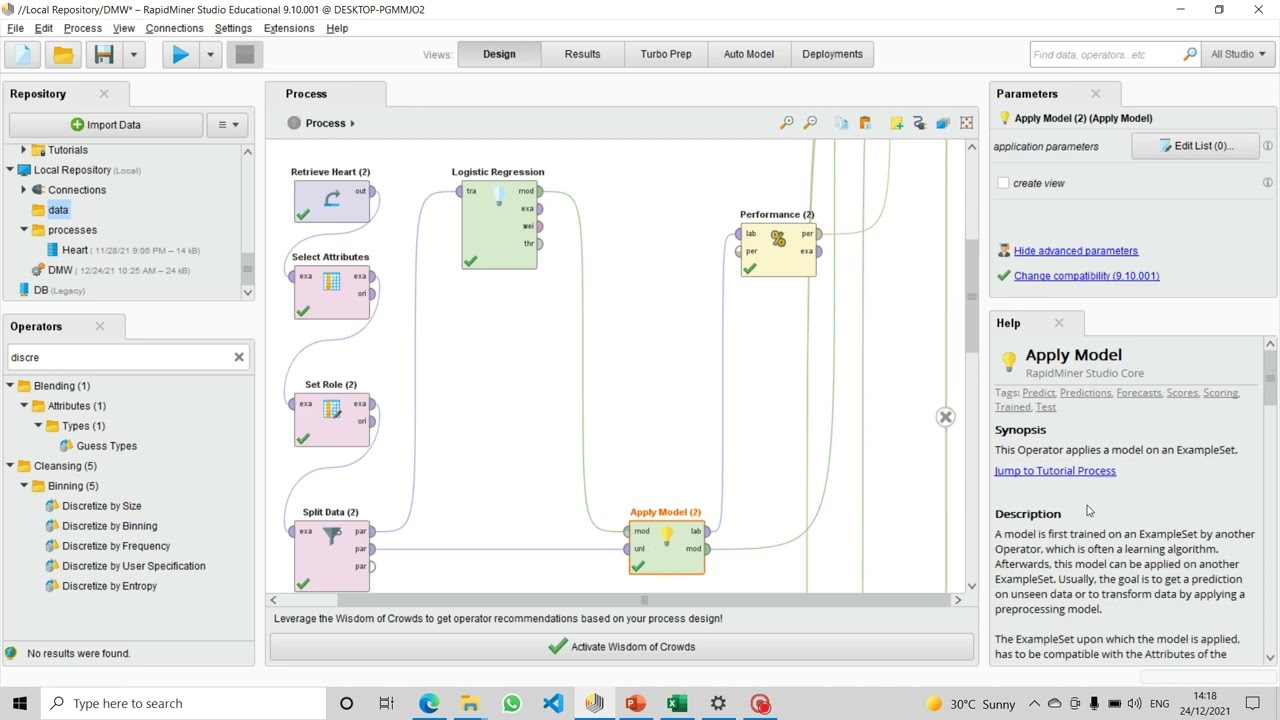Open Windows Settings from the taskbar

click(718, 703)
